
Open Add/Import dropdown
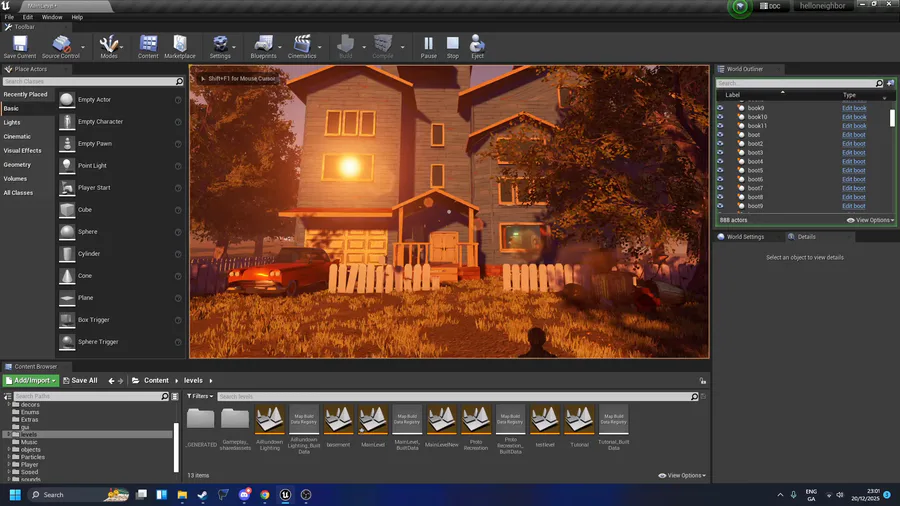pyautogui.click(x=30, y=381)
